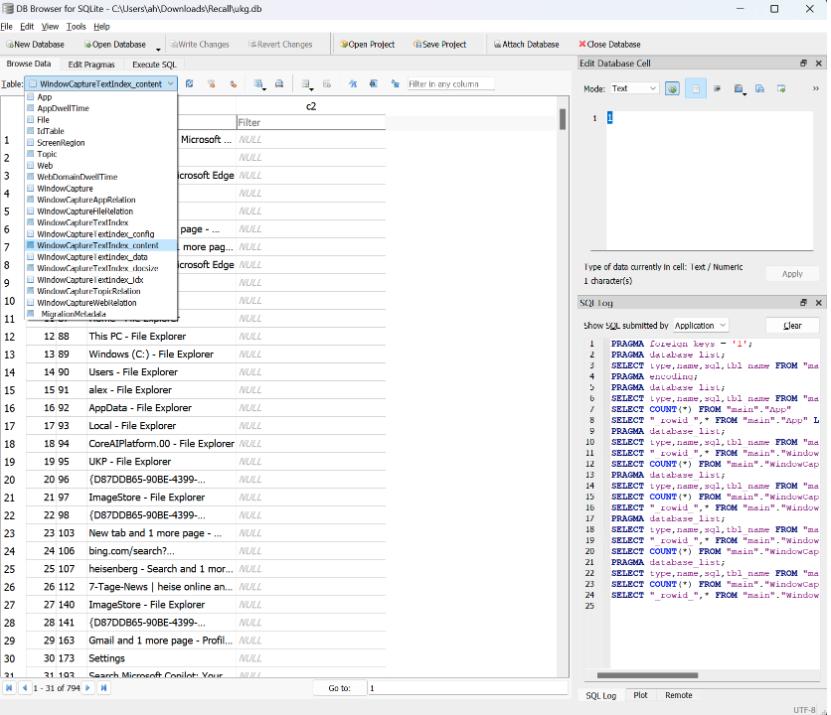
Task: Switch to the Plot panel tab
Action: pyautogui.click(x=640, y=695)
